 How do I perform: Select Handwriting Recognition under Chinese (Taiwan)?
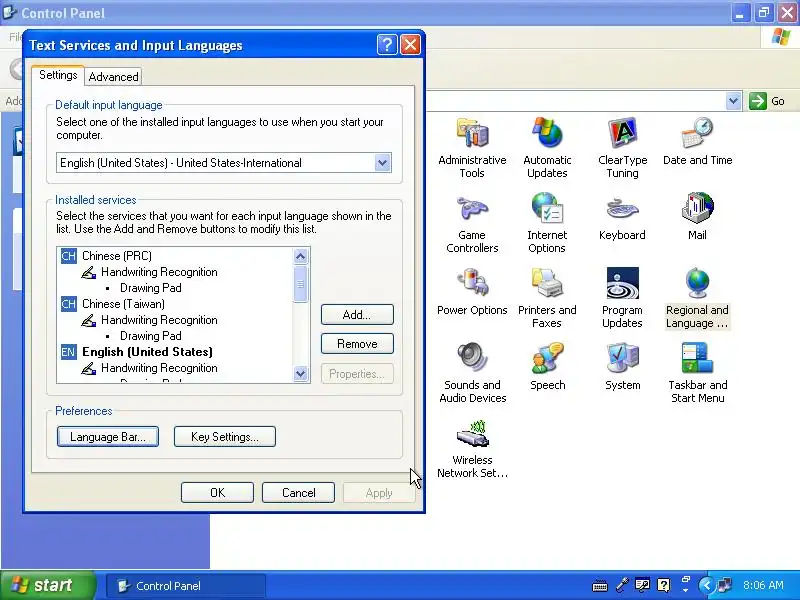(159, 320)
